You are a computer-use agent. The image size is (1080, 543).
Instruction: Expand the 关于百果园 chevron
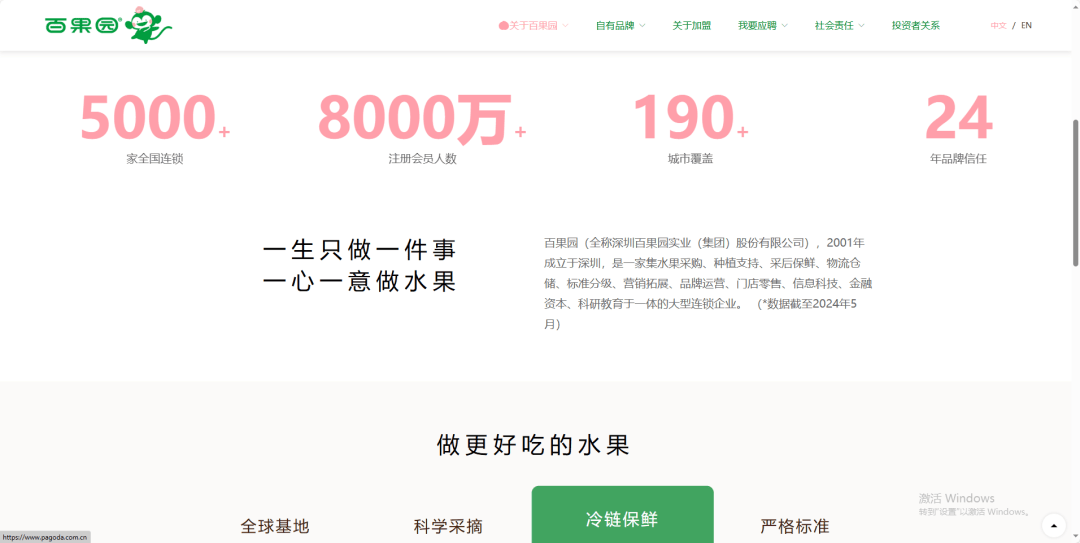565,25
